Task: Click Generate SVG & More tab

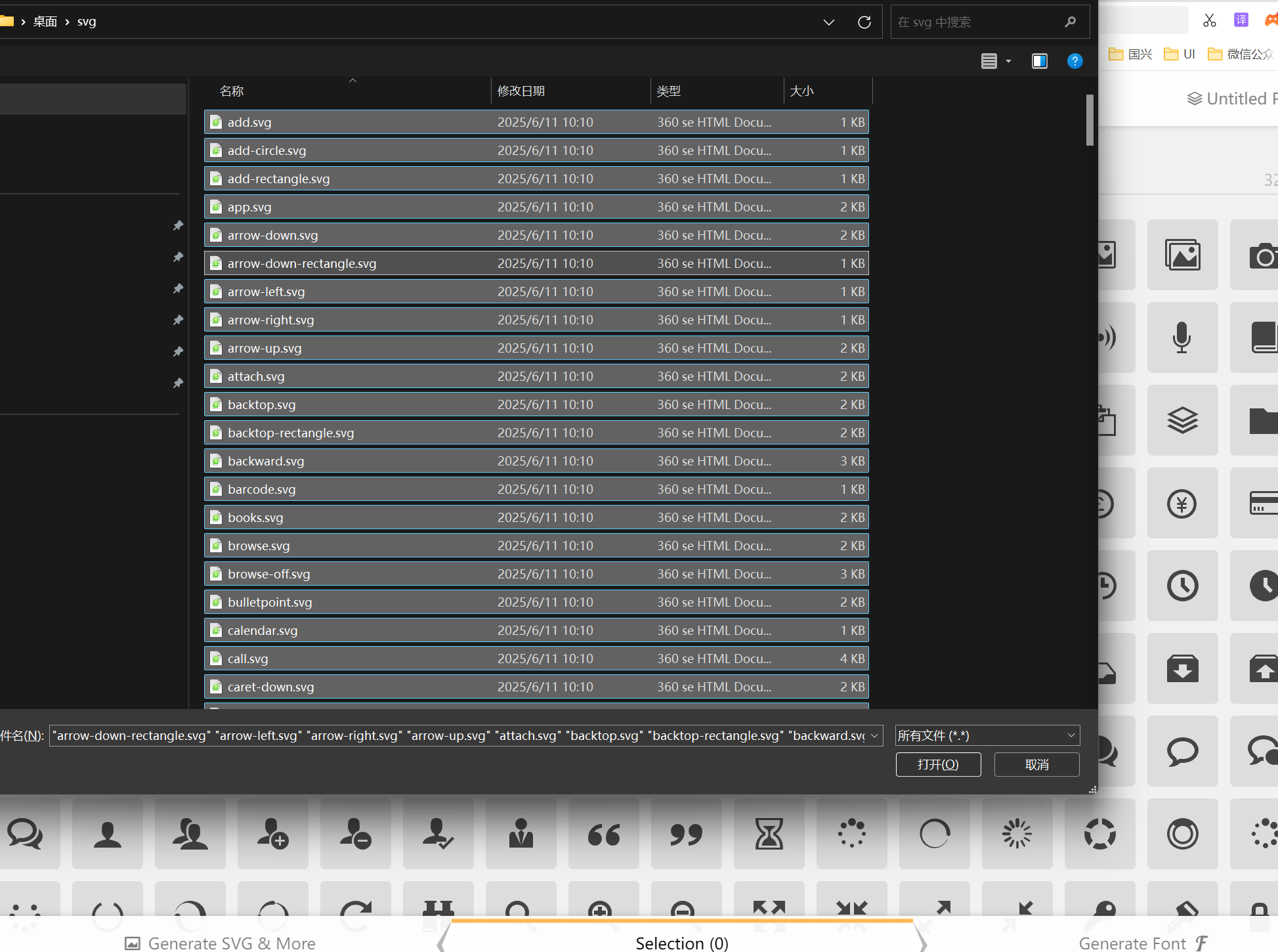Action: [220, 943]
